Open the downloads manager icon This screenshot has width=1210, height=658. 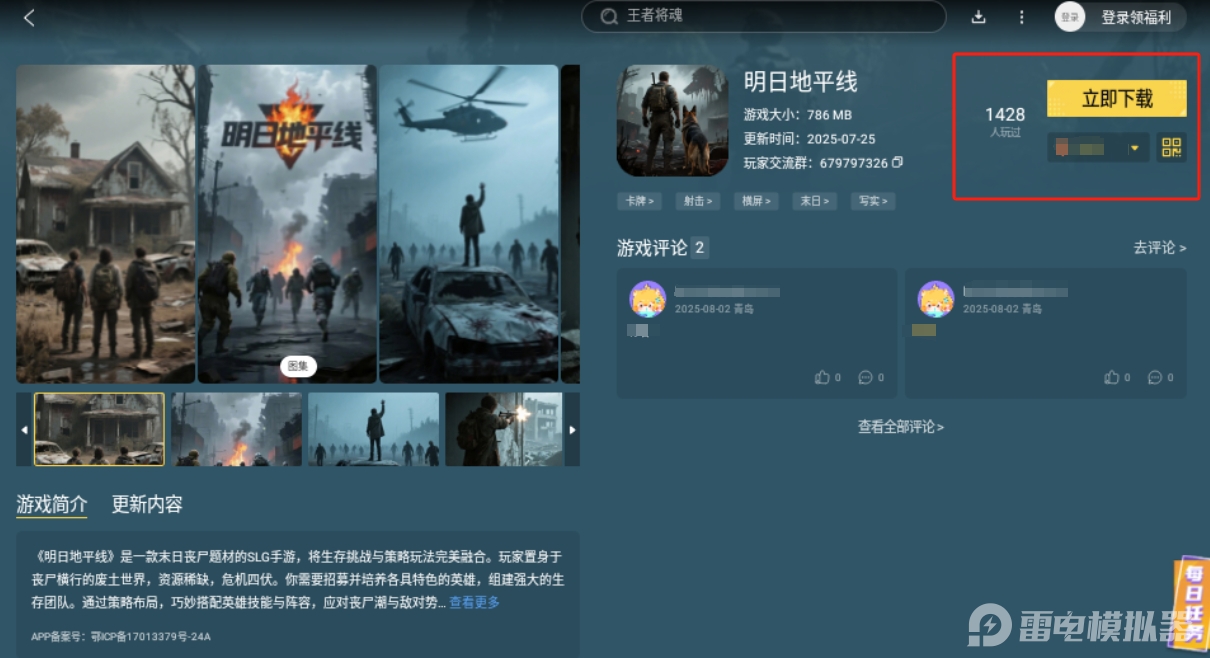[979, 17]
